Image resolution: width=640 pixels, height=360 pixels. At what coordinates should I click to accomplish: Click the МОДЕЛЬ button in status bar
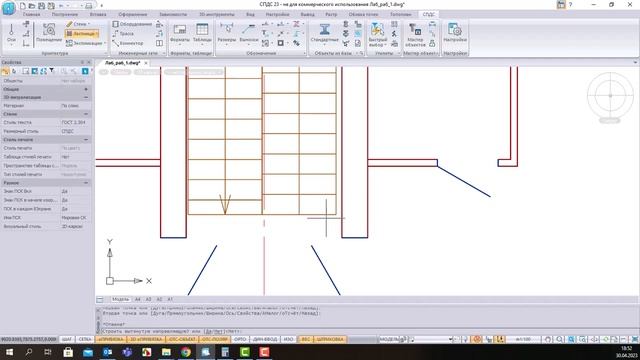click(x=389, y=339)
